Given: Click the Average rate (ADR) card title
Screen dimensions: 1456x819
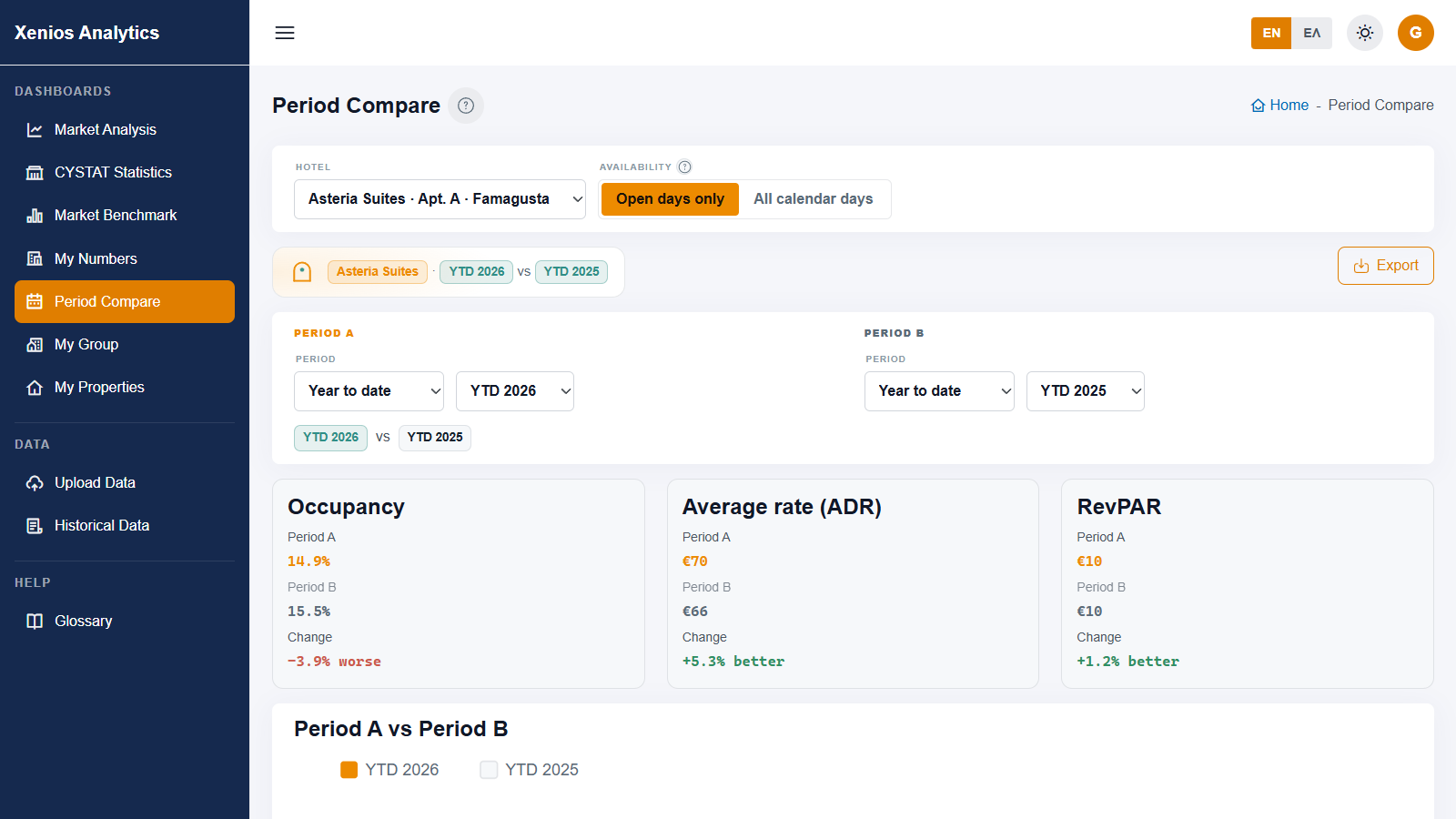Looking at the screenshot, I should click(783, 507).
